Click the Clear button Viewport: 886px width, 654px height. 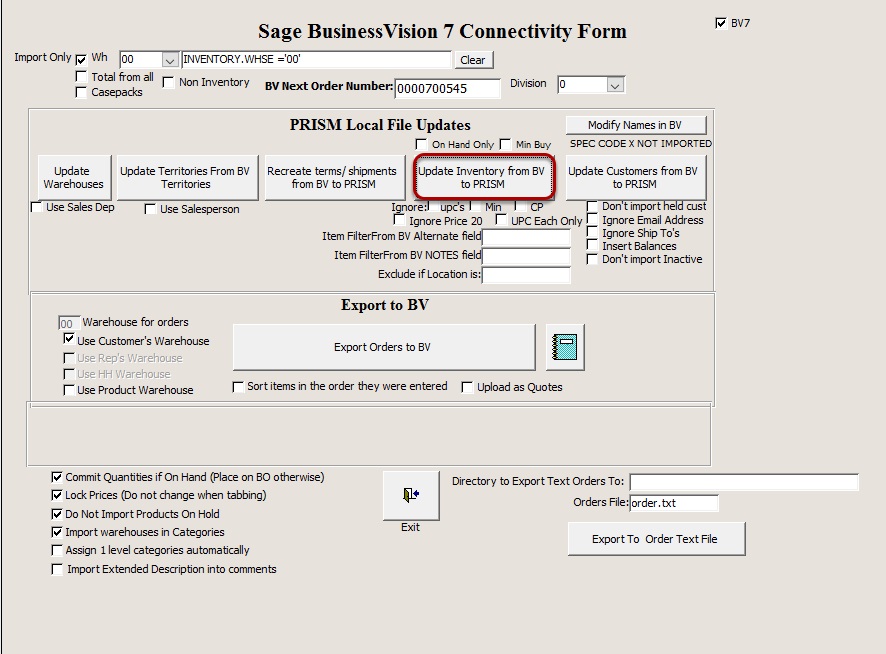[474, 60]
